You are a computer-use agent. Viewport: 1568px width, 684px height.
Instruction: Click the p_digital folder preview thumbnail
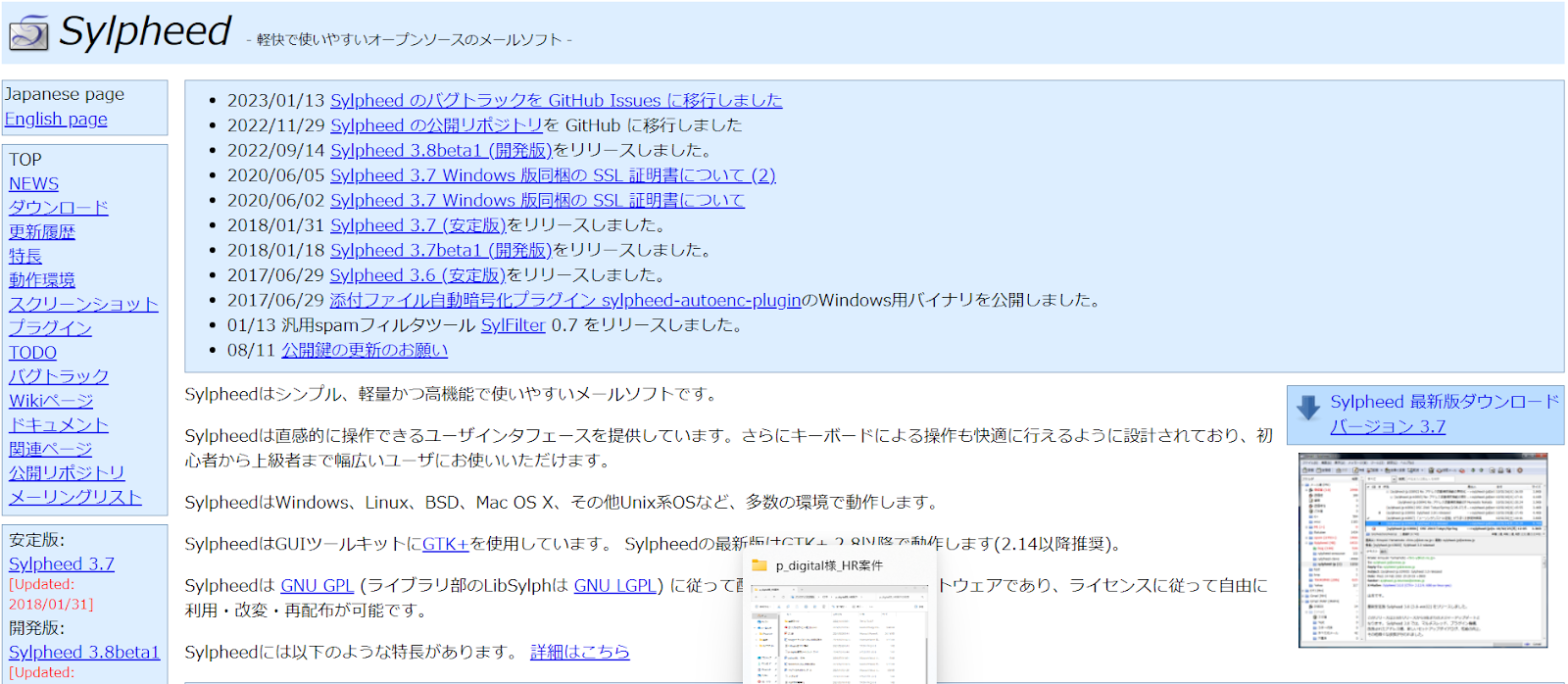(x=839, y=634)
